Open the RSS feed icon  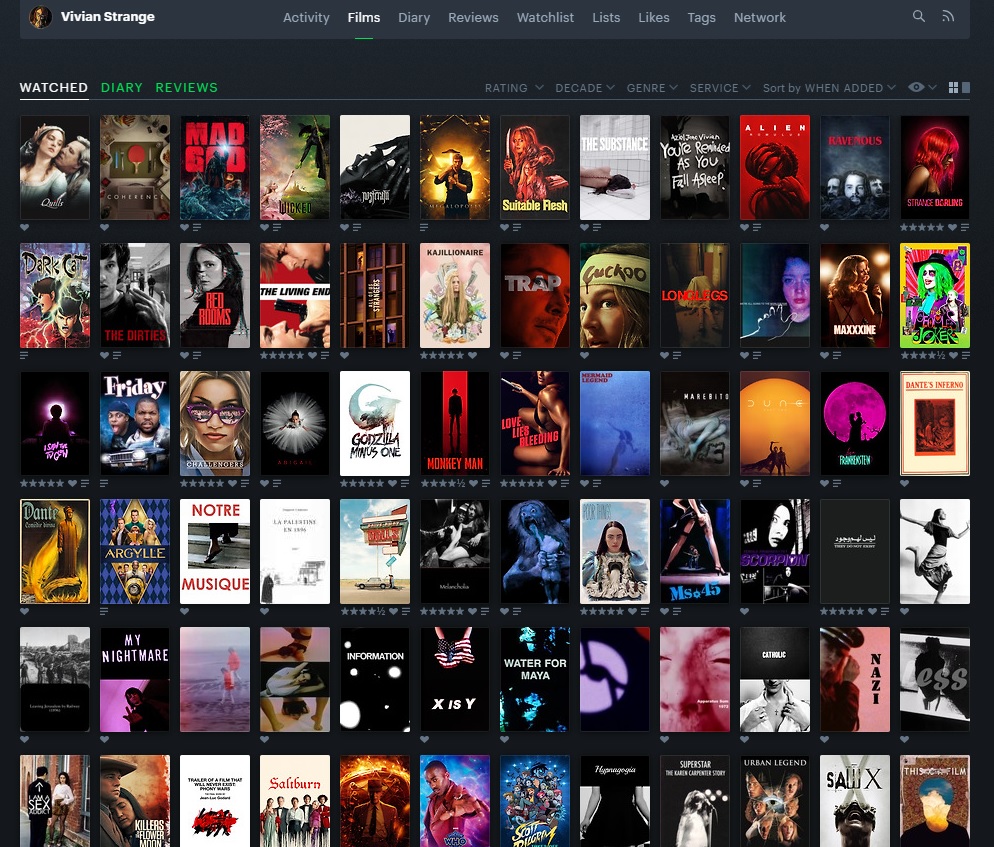[948, 16]
